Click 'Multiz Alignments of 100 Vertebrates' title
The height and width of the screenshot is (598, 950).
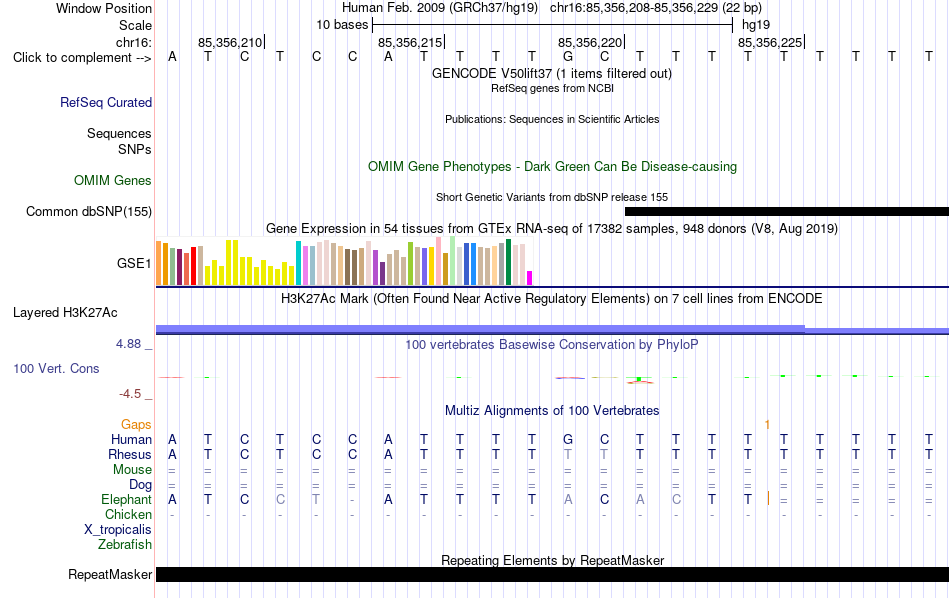coord(552,411)
